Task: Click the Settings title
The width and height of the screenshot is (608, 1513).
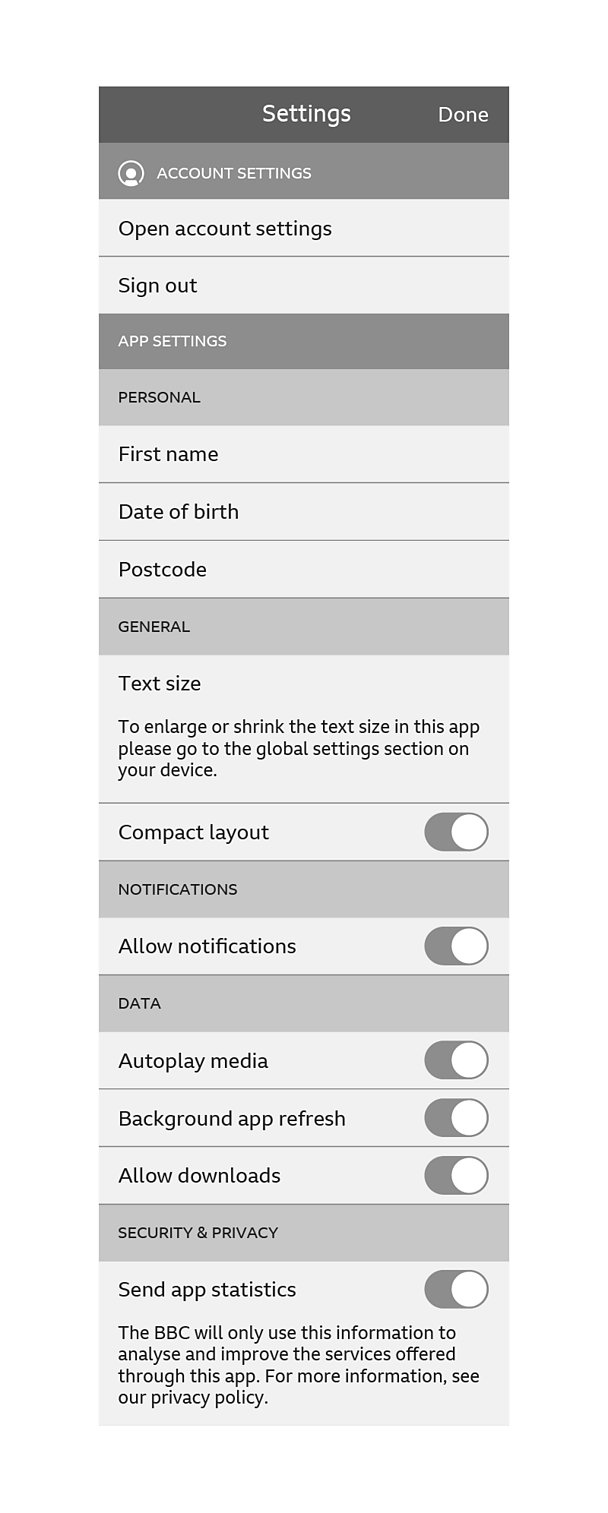Action: [306, 114]
